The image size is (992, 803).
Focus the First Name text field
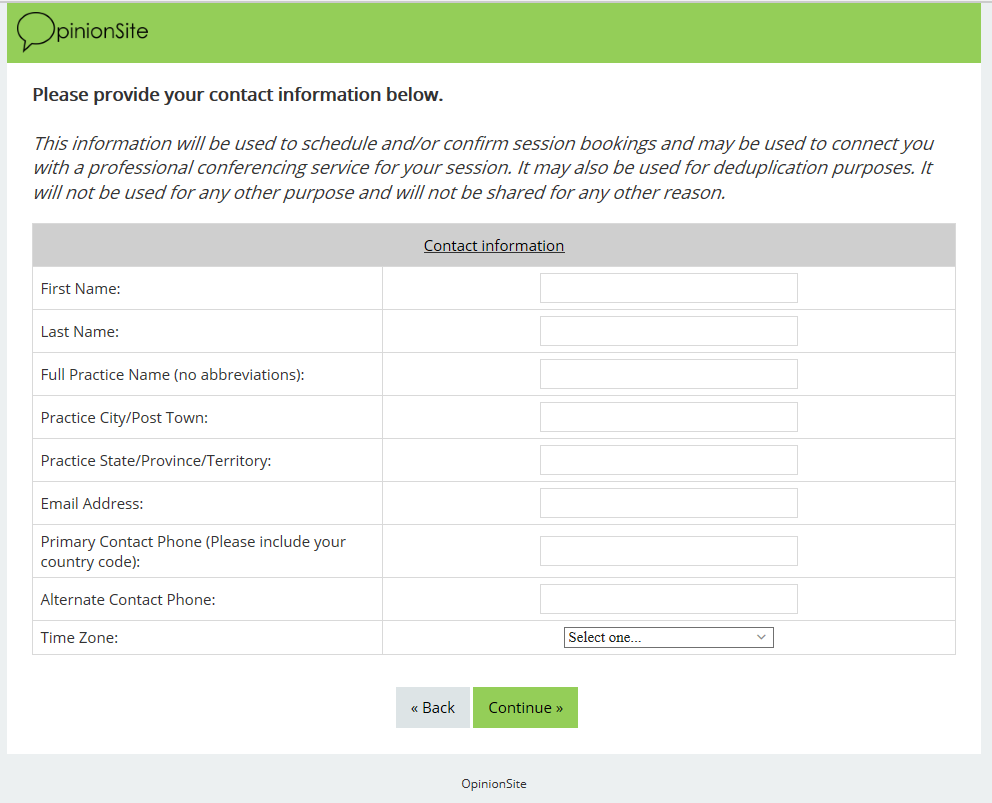tap(668, 288)
